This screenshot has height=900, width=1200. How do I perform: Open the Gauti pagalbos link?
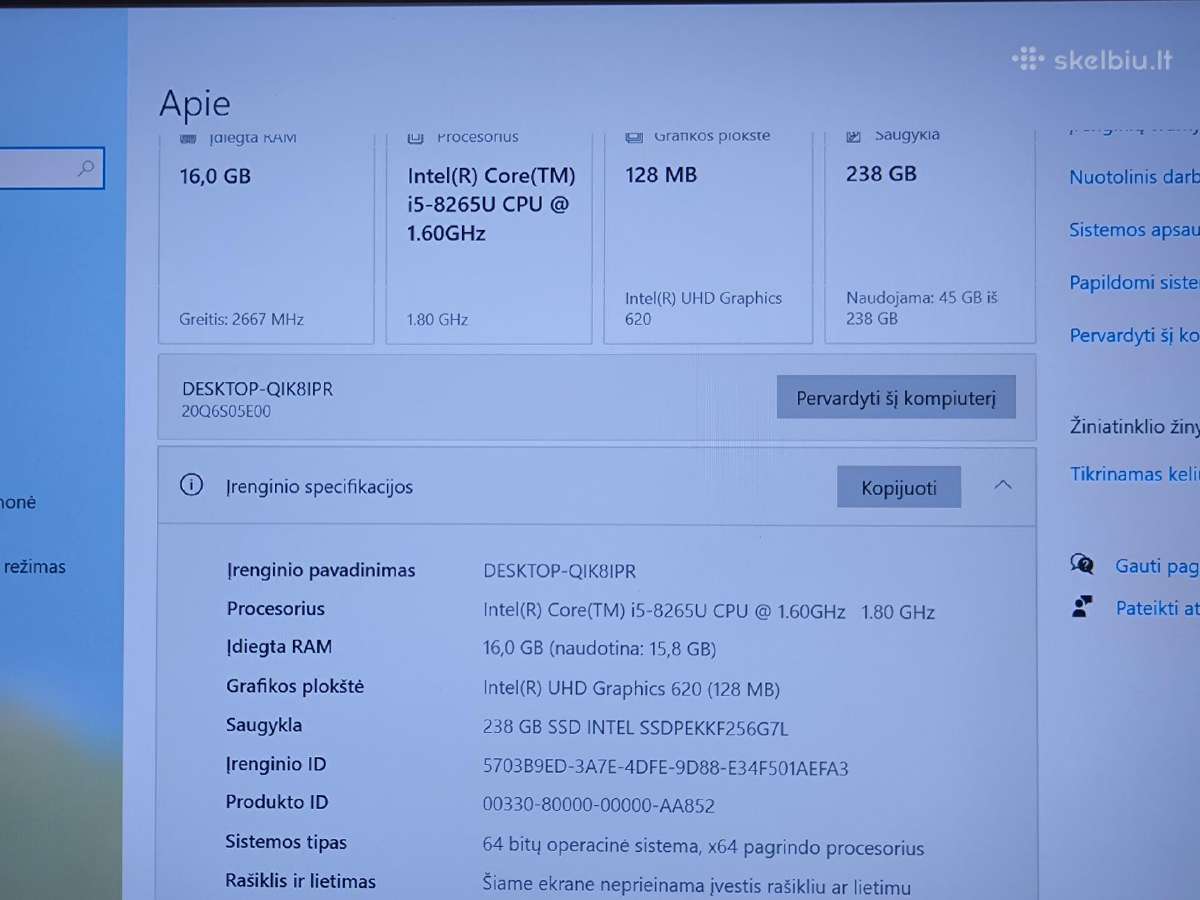click(1157, 567)
